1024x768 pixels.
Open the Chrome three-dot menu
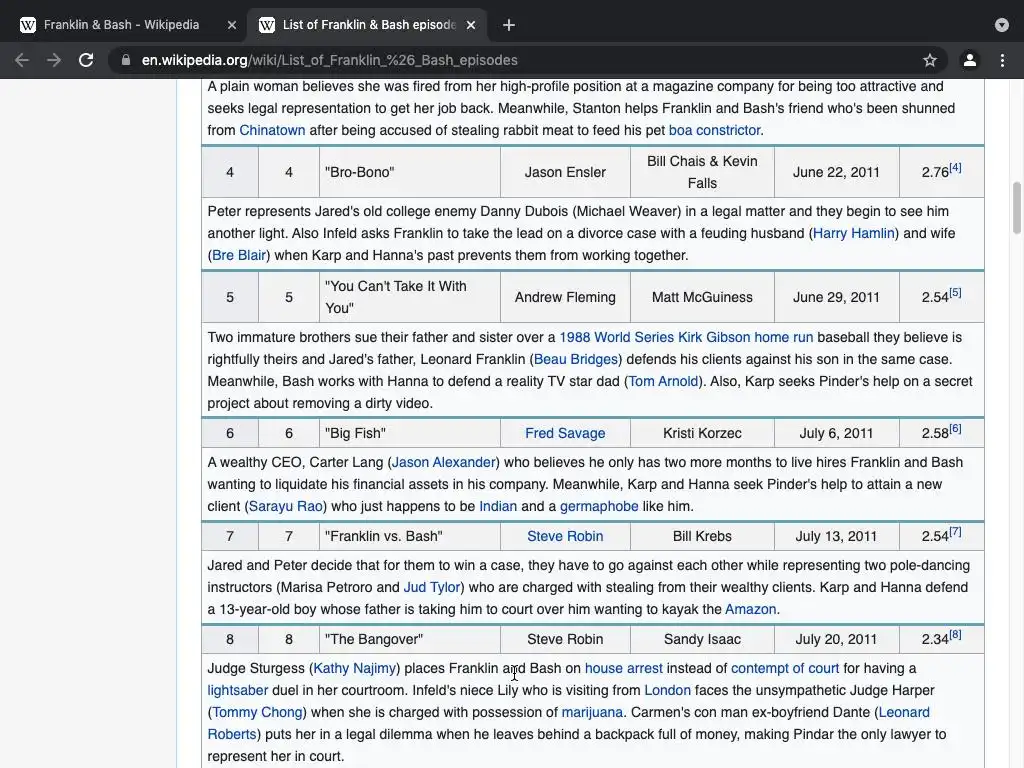1002,60
